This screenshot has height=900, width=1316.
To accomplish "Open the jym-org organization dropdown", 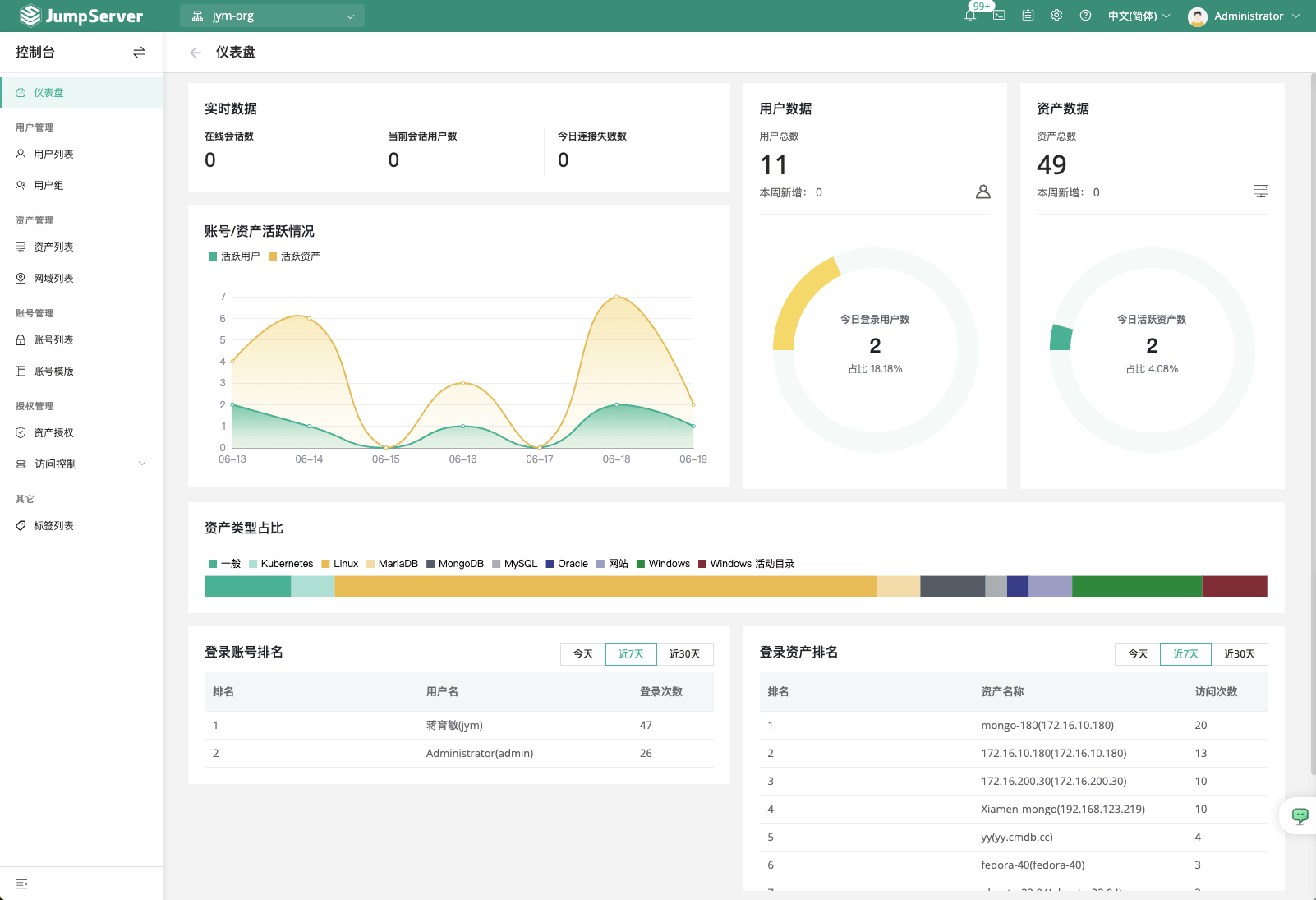I will [x=271, y=15].
